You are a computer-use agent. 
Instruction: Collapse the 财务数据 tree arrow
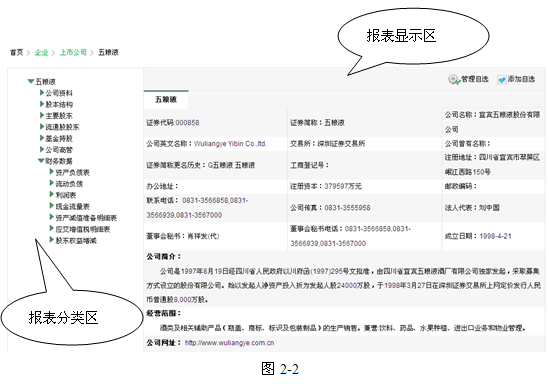(41, 161)
